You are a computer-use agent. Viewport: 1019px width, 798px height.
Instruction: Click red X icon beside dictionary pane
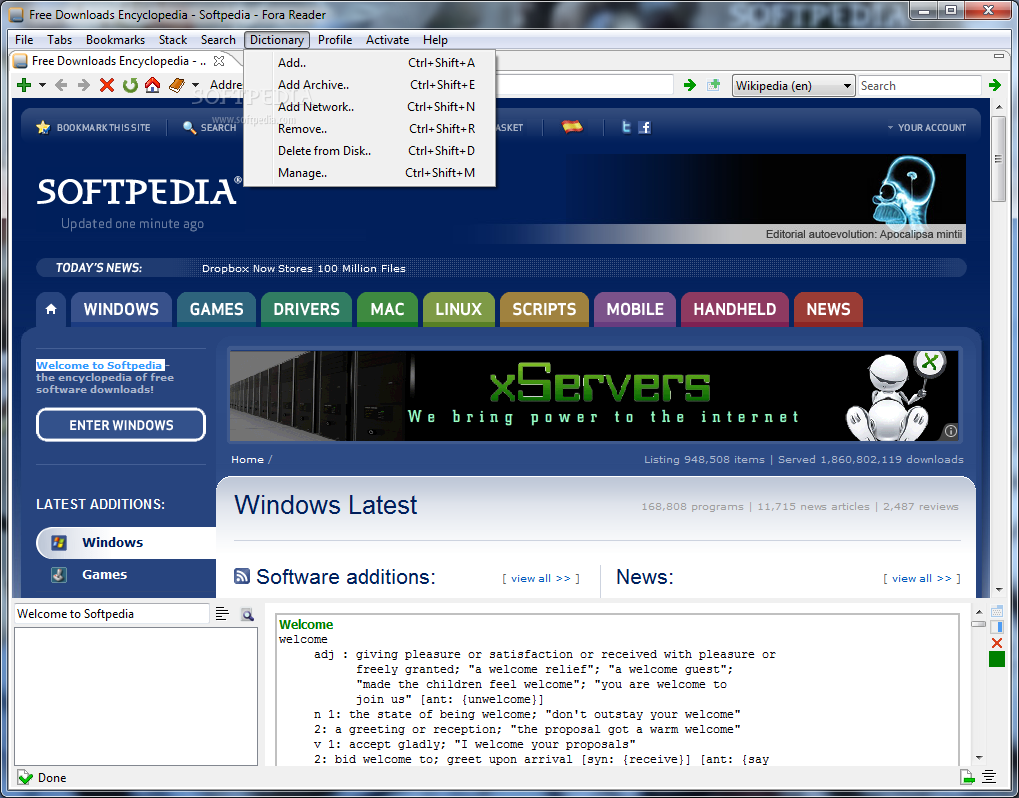[x=997, y=643]
